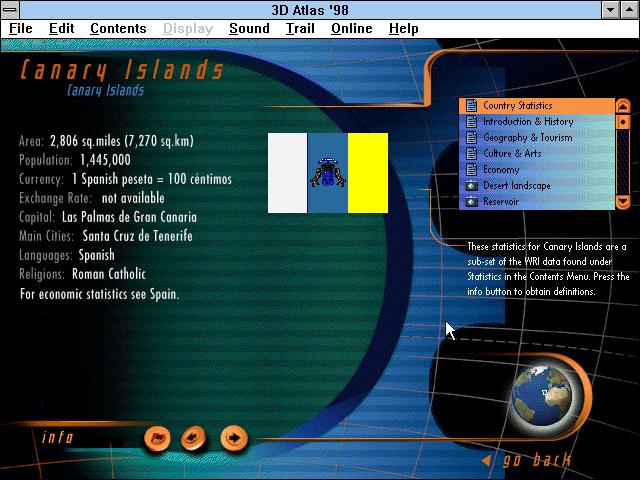Image resolution: width=640 pixels, height=480 pixels.
Task: Open Culture & Arts article
Action: pos(537,153)
